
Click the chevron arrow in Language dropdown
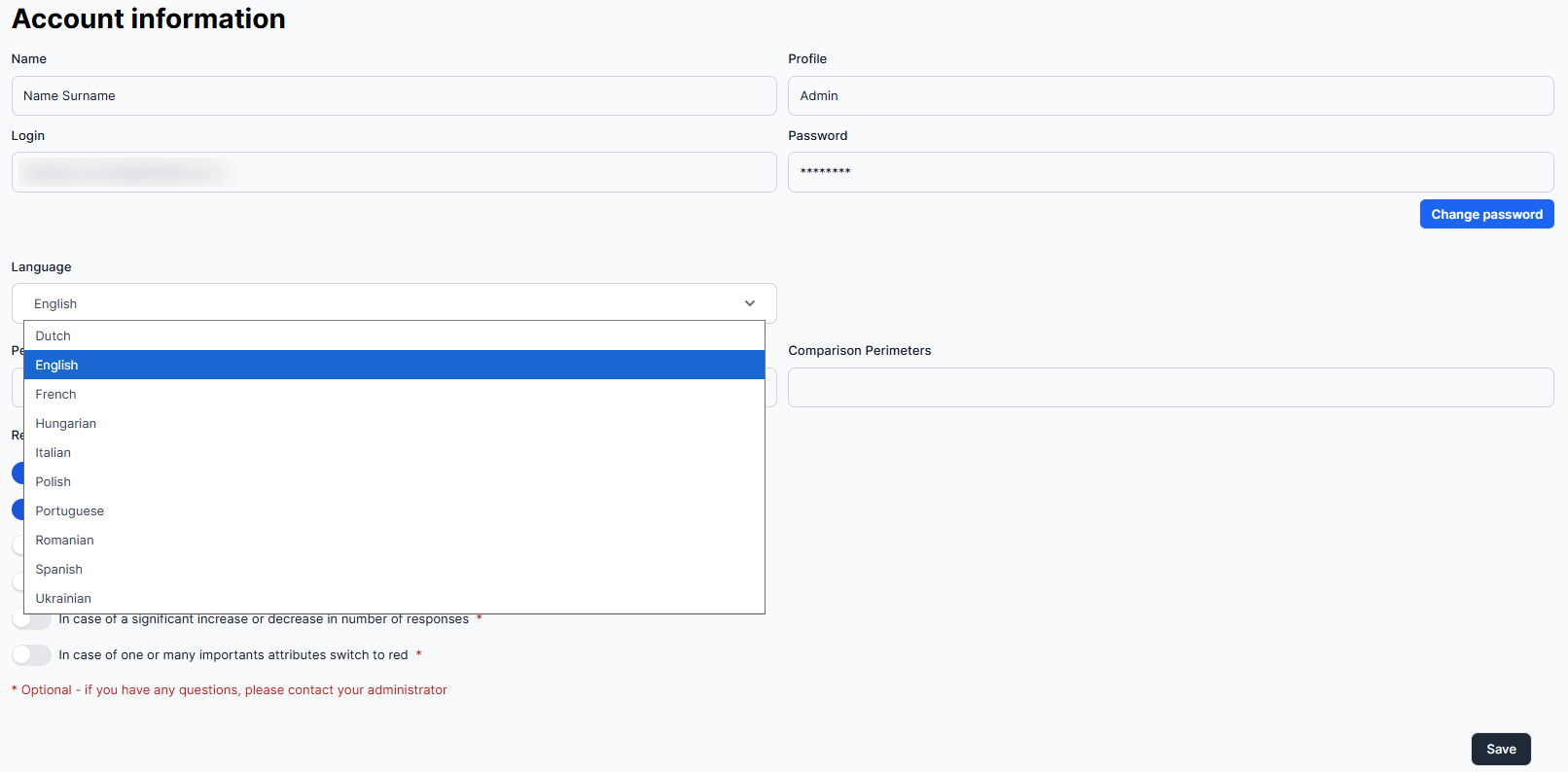749,303
